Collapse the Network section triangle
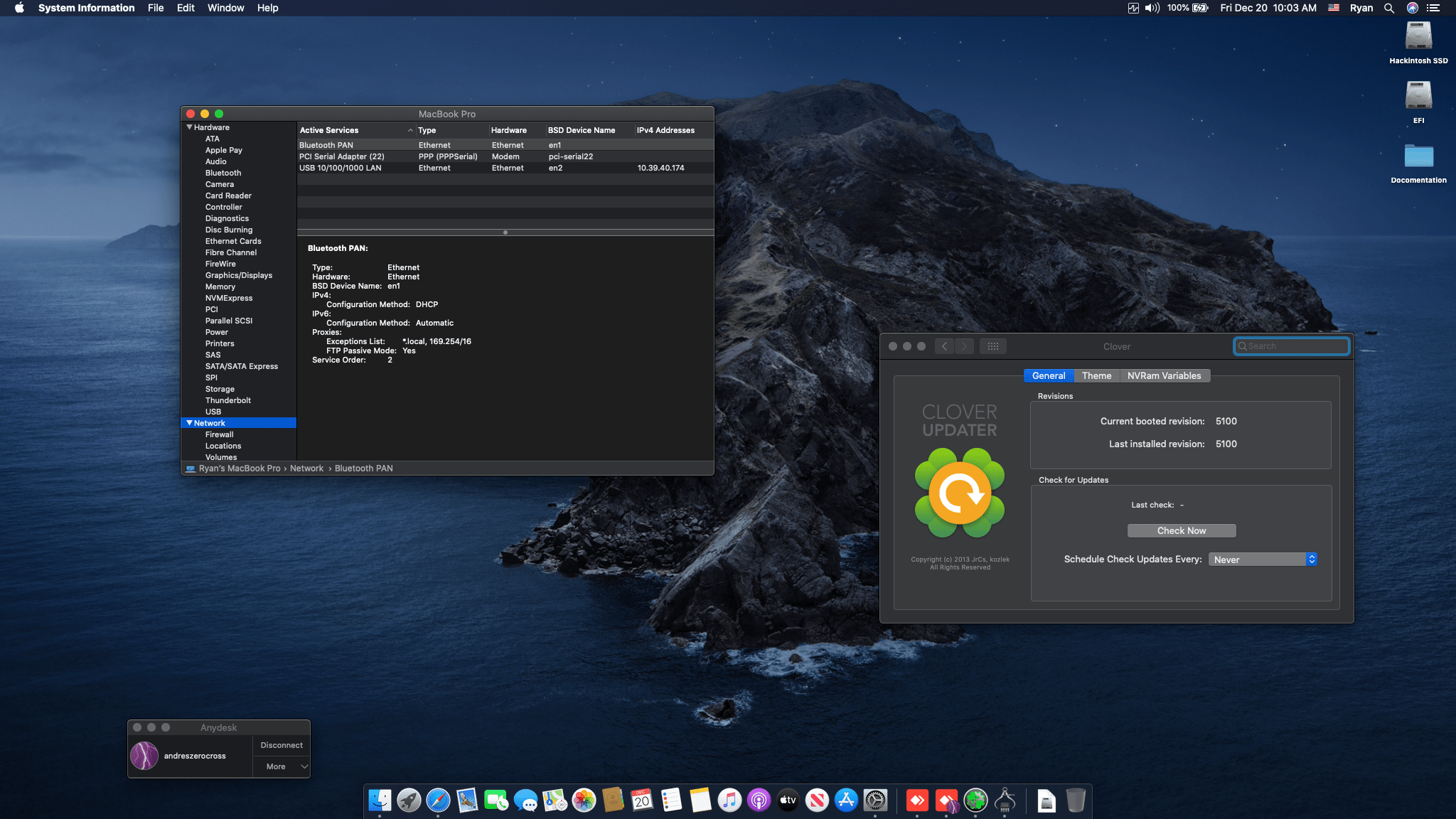Viewport: 1456px width, 819px height. 189,423
